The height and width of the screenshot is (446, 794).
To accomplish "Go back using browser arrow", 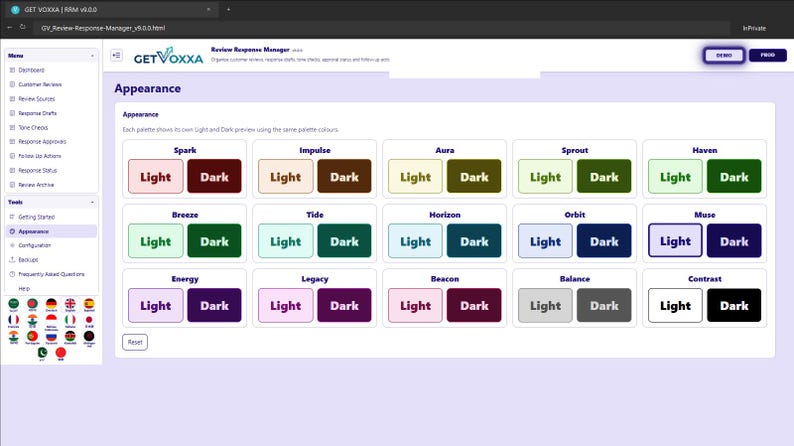I will (x=9, y=27).
